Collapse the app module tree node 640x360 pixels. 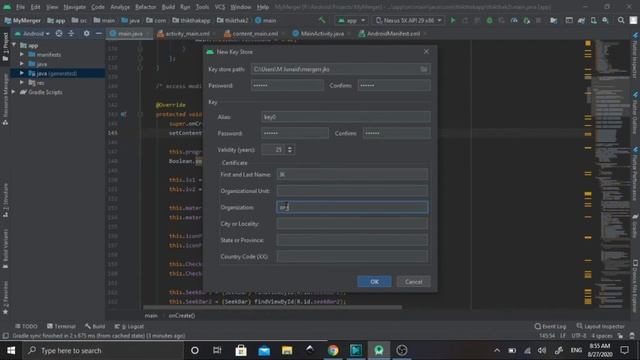click(14, 45)
